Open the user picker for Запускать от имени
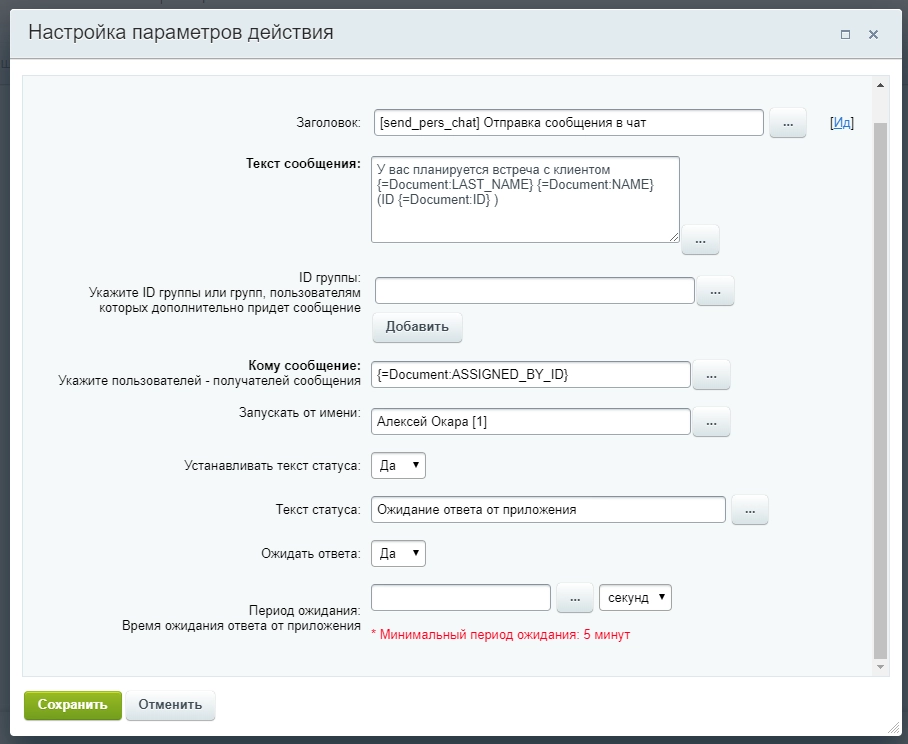 pos(711,421)
